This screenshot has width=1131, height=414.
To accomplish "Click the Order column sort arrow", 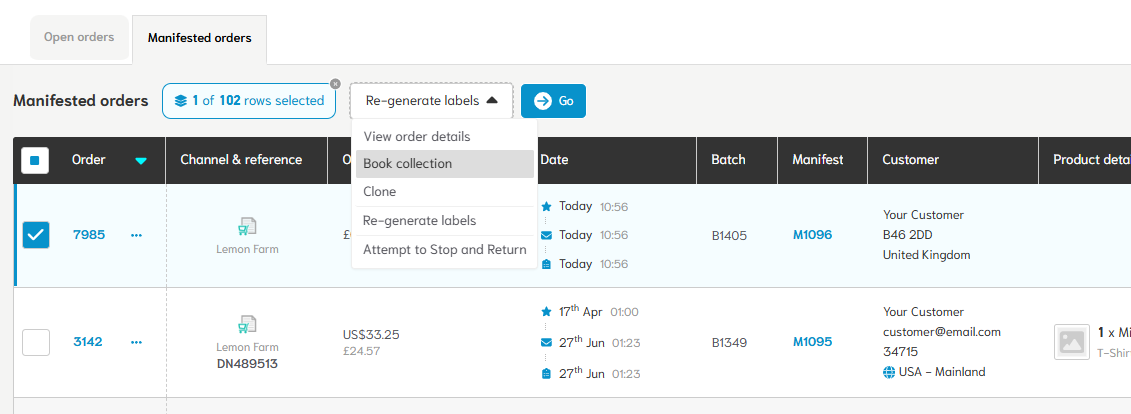I will 141,161.
